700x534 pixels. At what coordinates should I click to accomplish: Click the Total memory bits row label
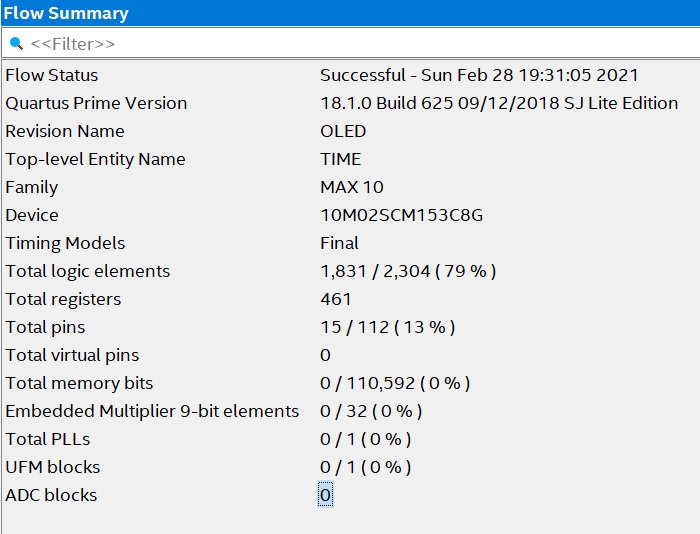79,383
